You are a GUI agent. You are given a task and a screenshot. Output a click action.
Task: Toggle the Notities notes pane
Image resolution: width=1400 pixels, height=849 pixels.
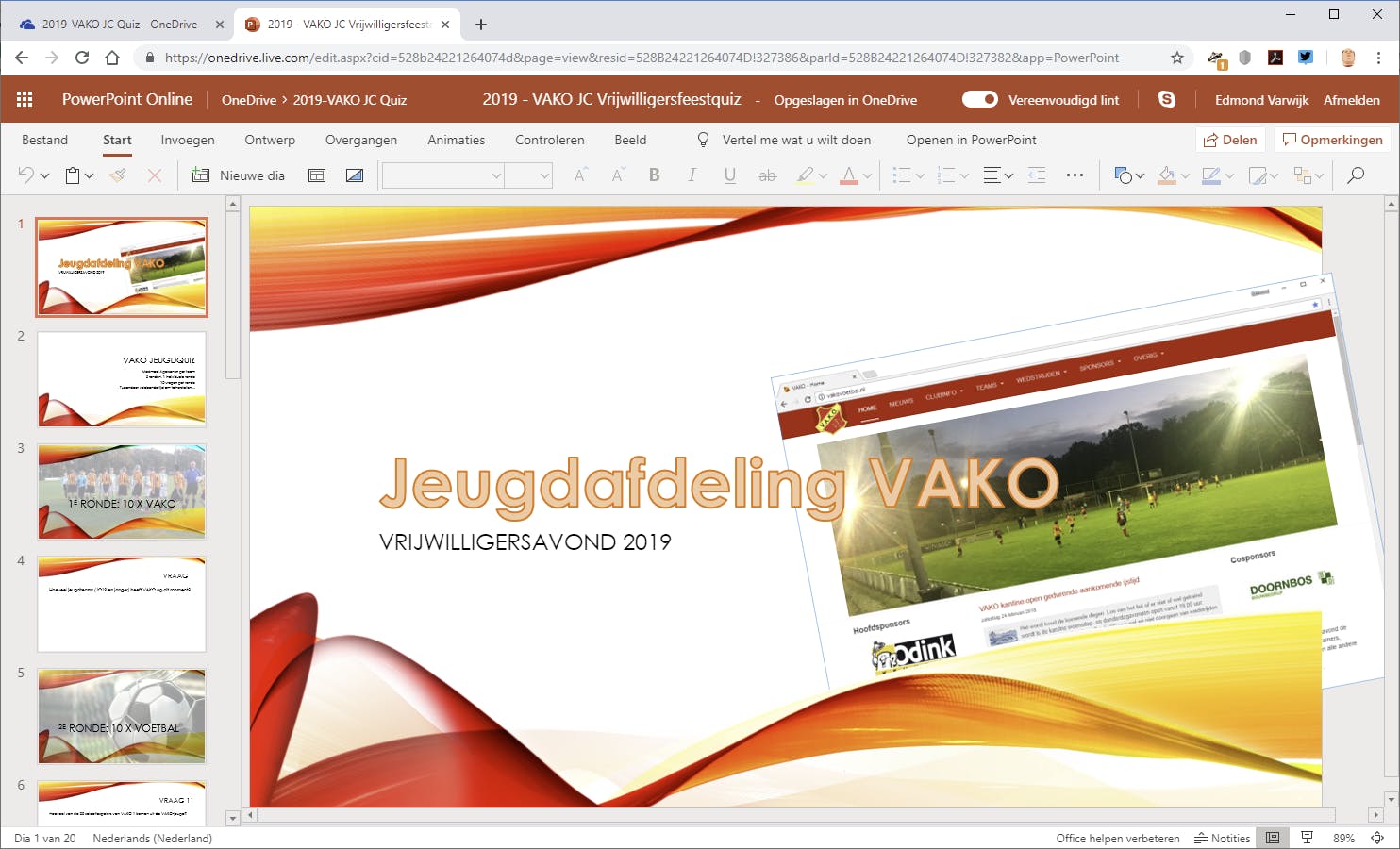click(x=1223, y=838)
